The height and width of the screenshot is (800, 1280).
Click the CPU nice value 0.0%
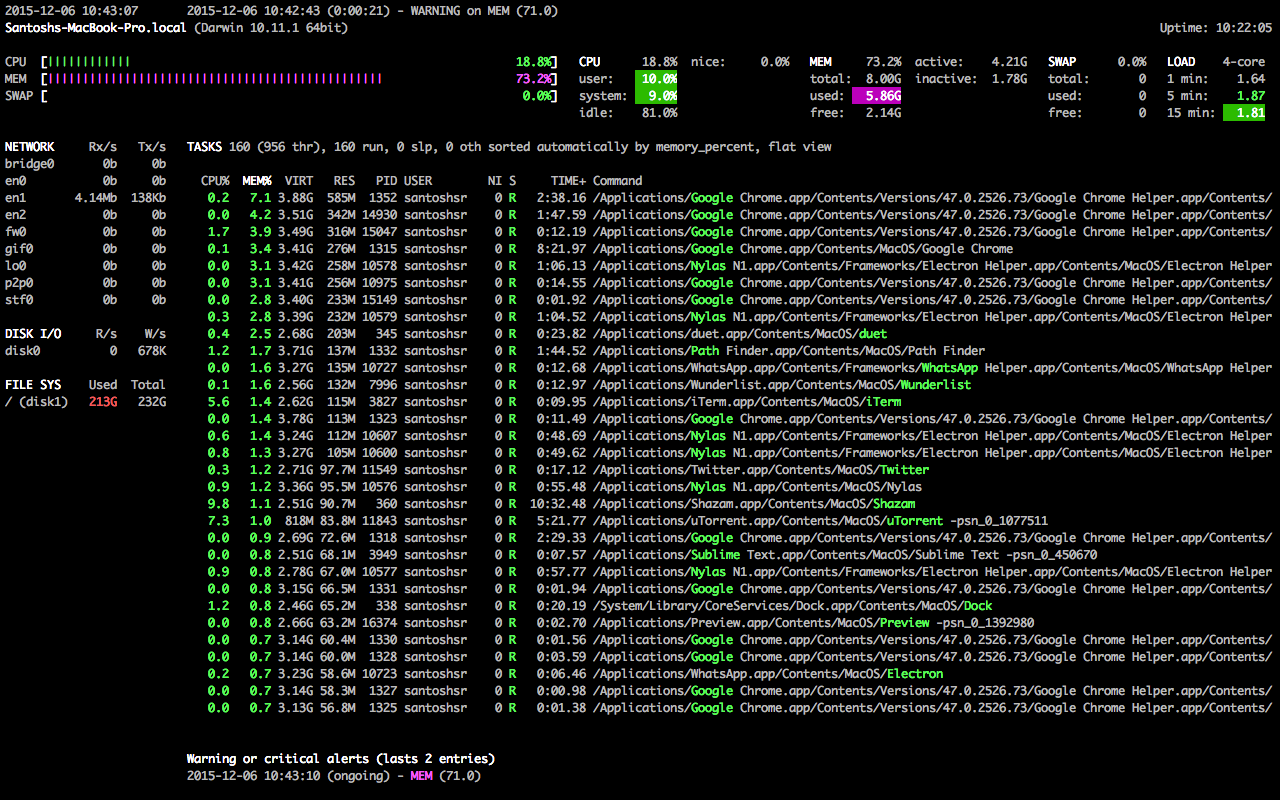pos(774,62)
